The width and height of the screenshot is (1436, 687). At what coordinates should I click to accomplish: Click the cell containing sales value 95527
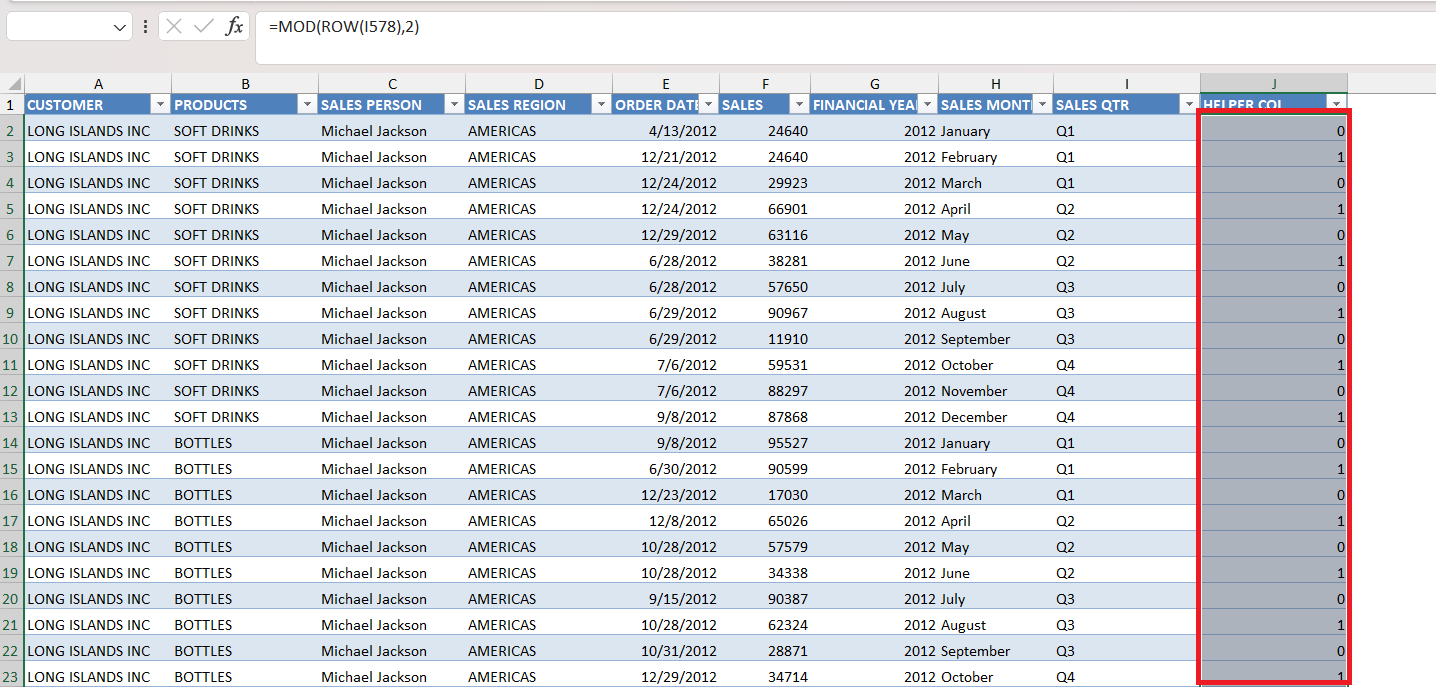pyautogui.click(x=765, y=443)
